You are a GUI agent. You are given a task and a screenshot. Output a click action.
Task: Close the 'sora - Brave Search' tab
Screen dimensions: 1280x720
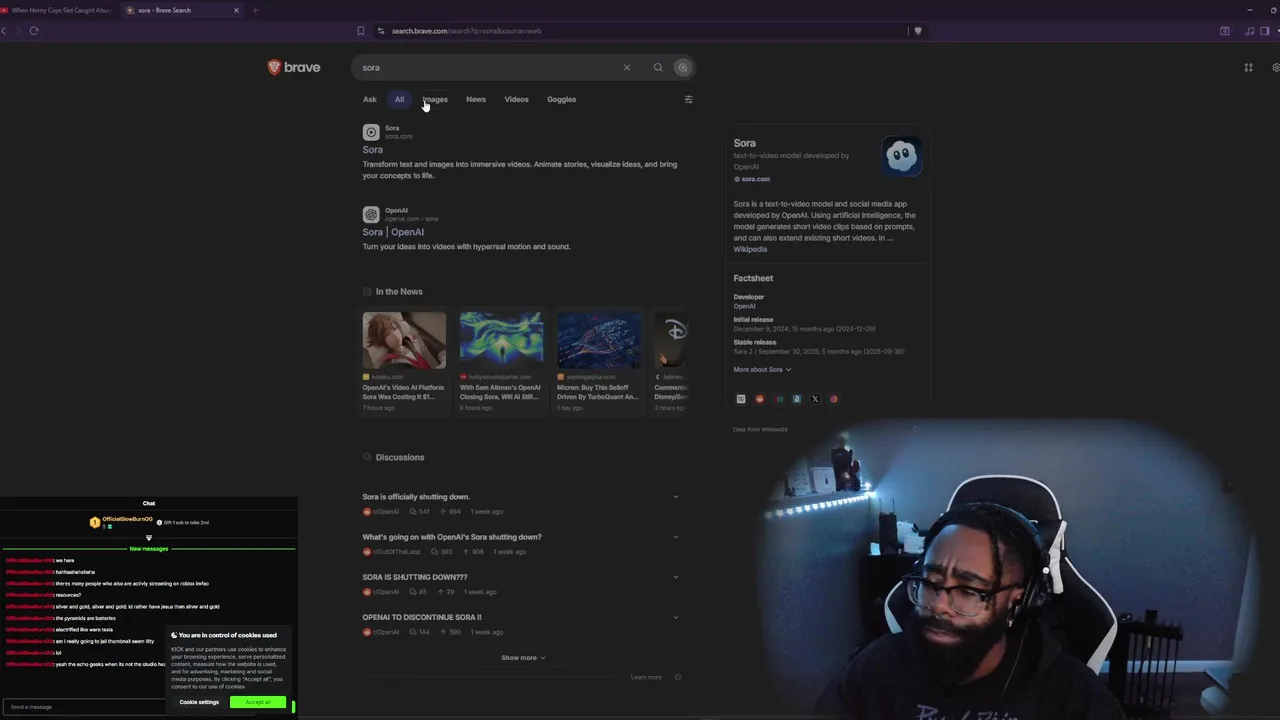click(x=236, y=10)
